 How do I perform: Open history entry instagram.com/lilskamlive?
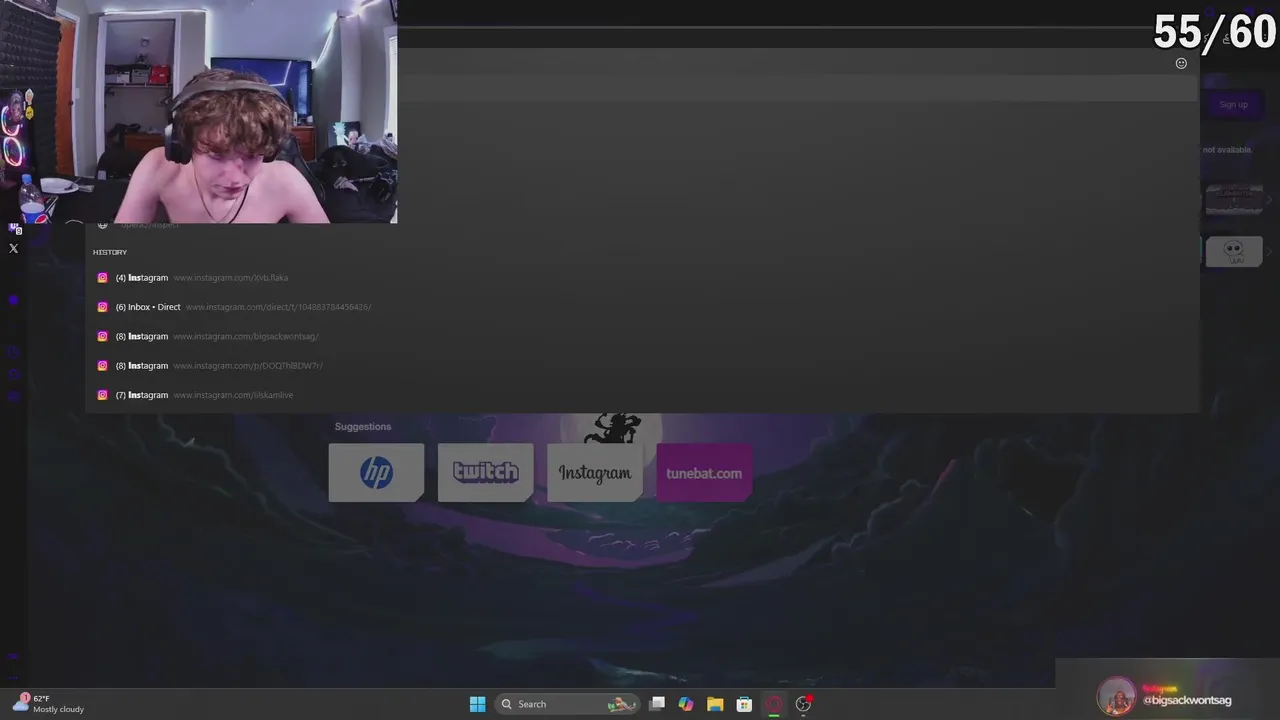642,395
